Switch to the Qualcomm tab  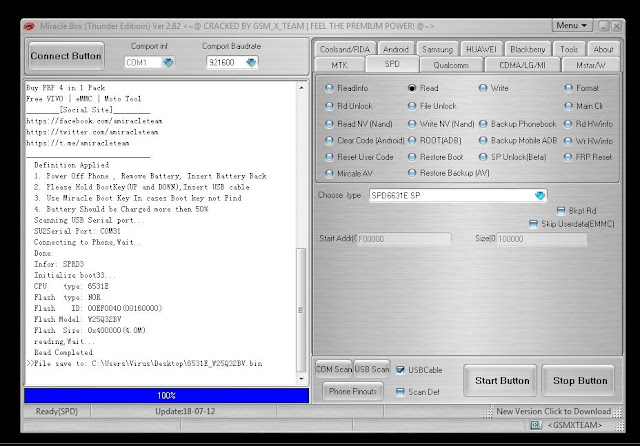coord(451,65)
